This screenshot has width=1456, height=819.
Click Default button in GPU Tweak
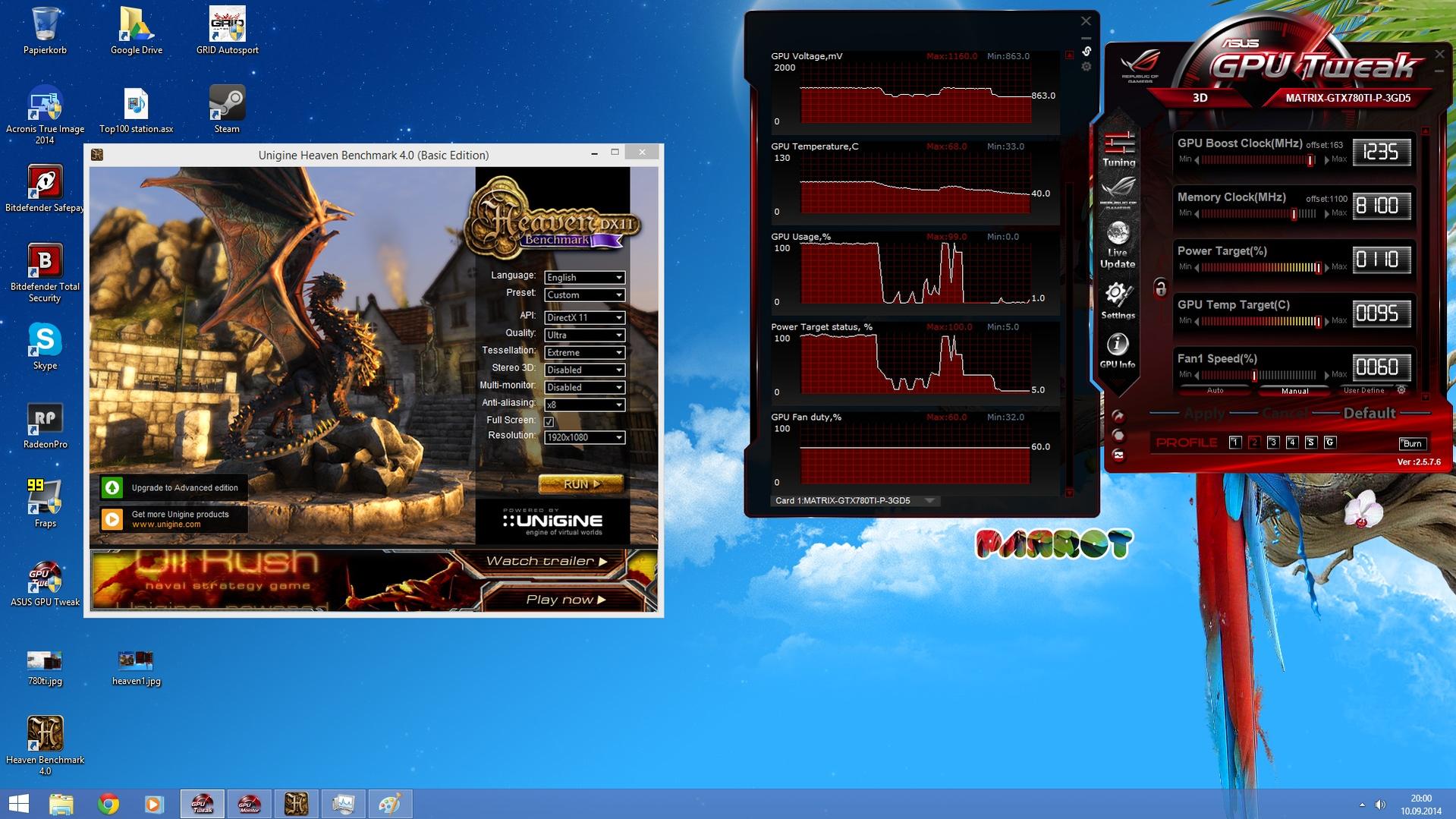[x=1370, y=414]
